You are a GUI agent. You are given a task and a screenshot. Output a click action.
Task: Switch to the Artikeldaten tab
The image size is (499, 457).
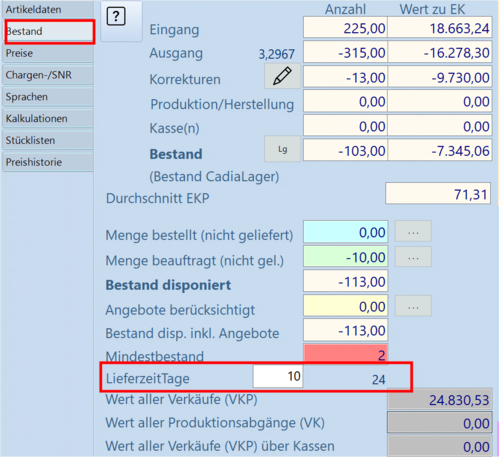pos(48,10)
